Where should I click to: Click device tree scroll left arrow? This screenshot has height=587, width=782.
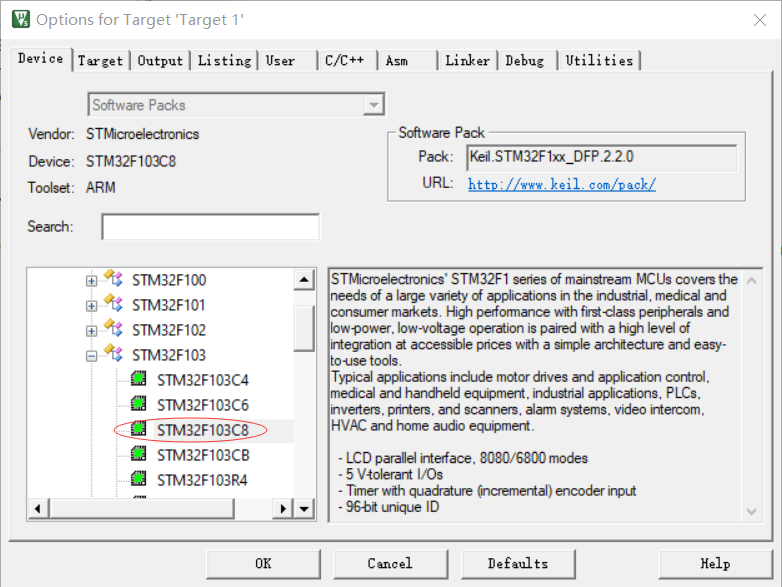(38, 509)
